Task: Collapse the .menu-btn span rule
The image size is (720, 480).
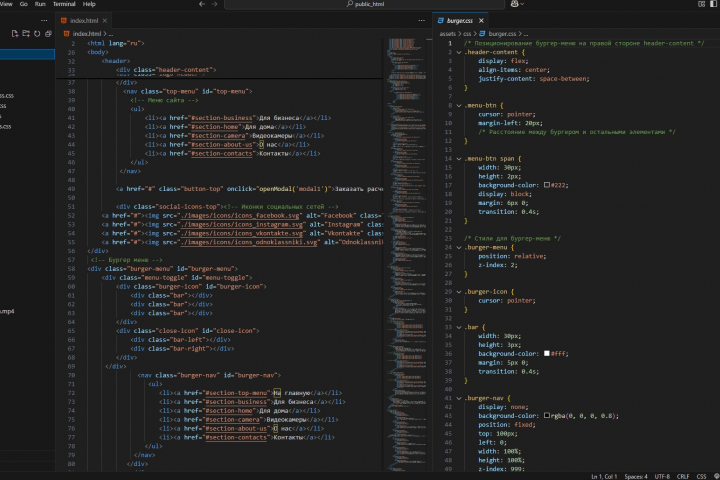Action: pos(459,159)
